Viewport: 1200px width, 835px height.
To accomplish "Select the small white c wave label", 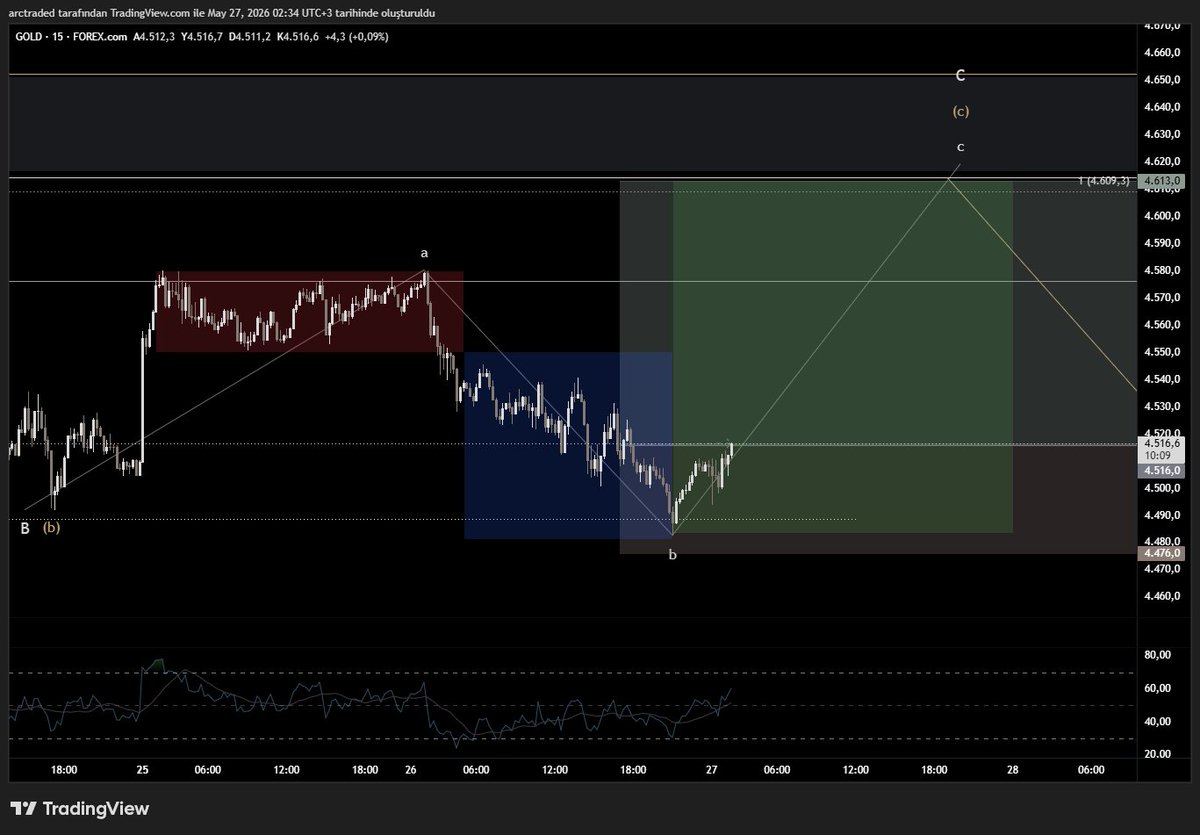I will (x=960, y=147).
